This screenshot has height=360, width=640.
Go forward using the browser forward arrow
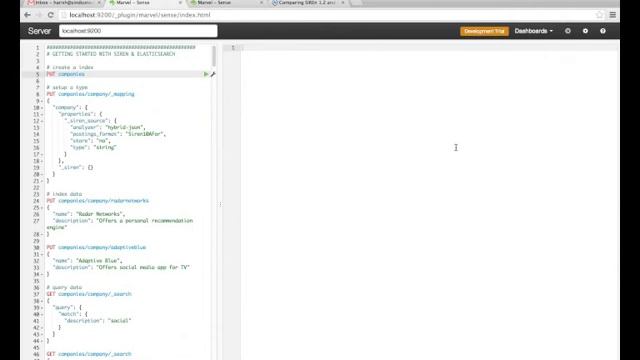click(x=39, y=15)
